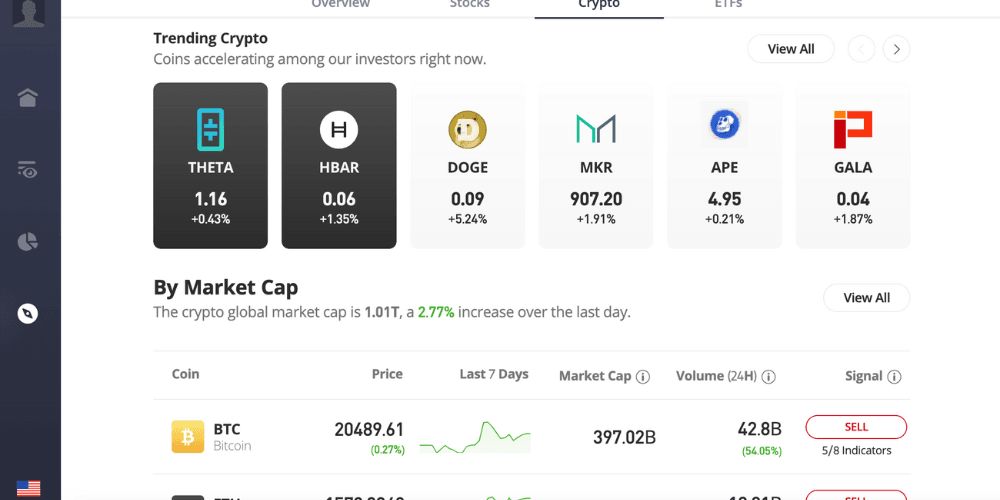Switch to the Stocks tab
This screenshot has height=500, width=1000.
(469, 5)
